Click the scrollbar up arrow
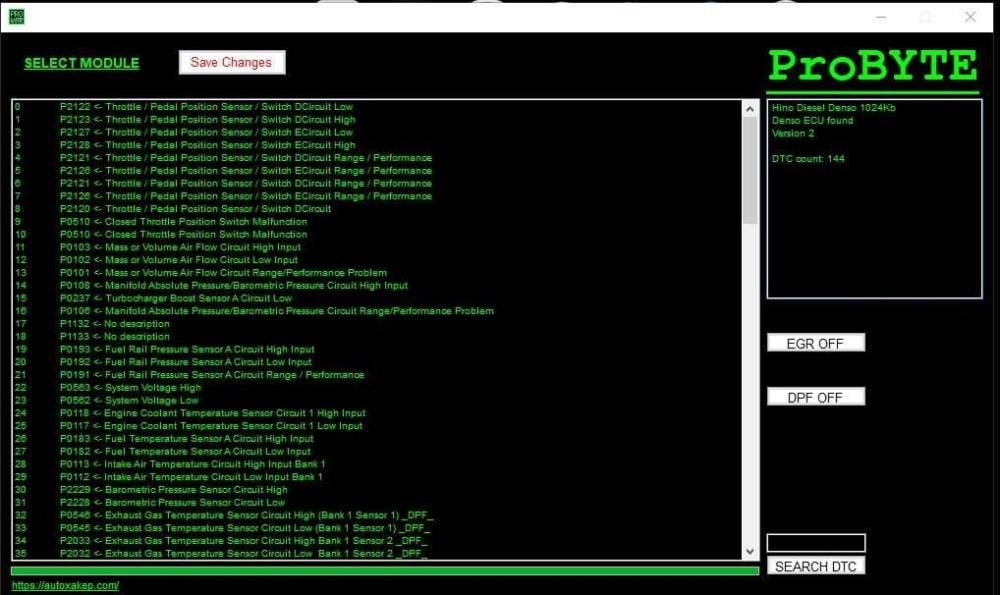Viewport: 1000px width, 595px height. tap(751, 107)
